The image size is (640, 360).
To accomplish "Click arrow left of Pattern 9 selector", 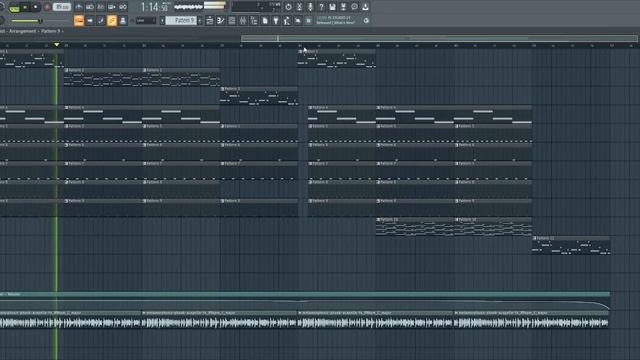I will [162, 20].
